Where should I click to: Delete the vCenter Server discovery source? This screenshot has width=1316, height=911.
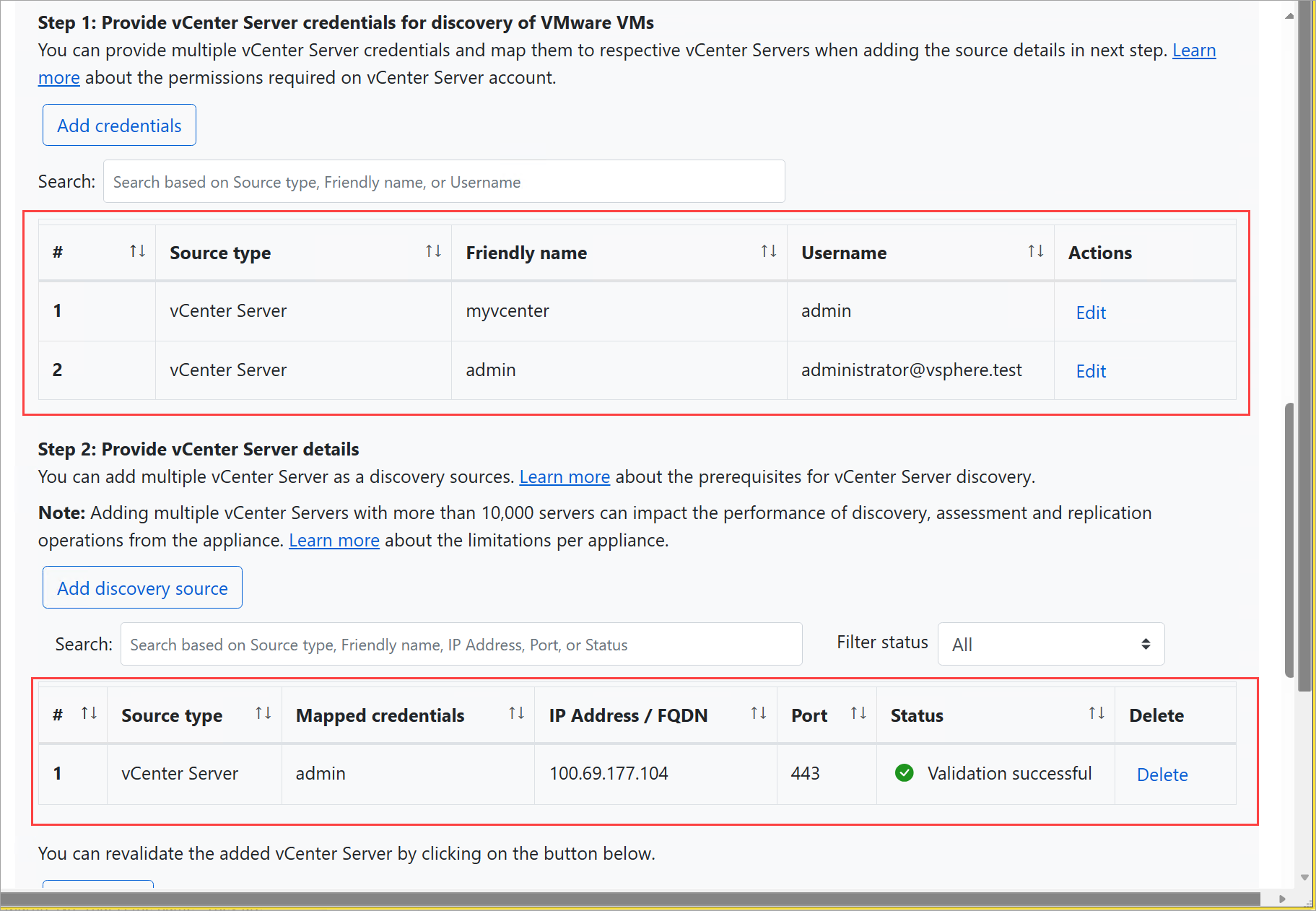click(1162, 774)
